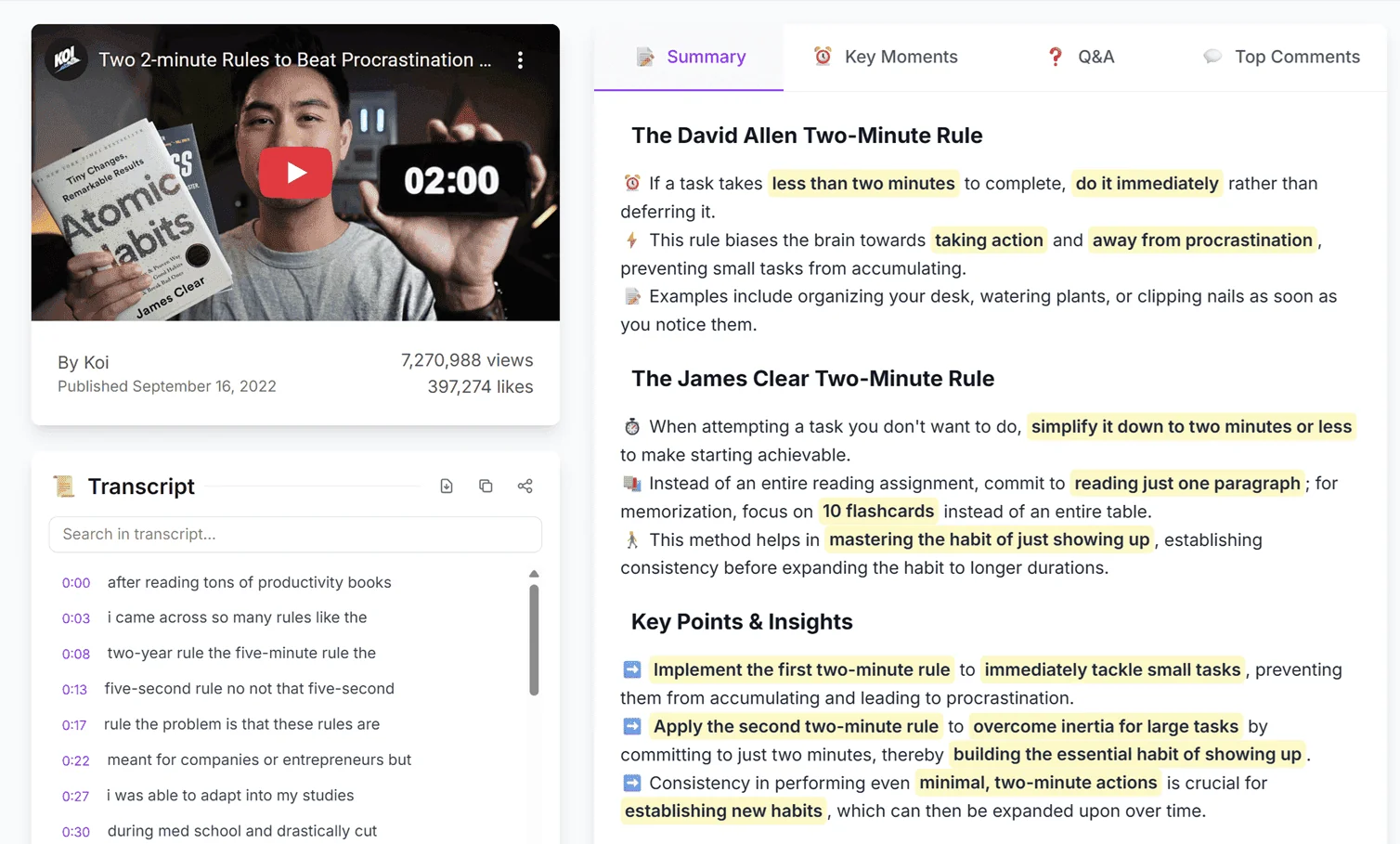Share the transcript using the share icon

525,486
